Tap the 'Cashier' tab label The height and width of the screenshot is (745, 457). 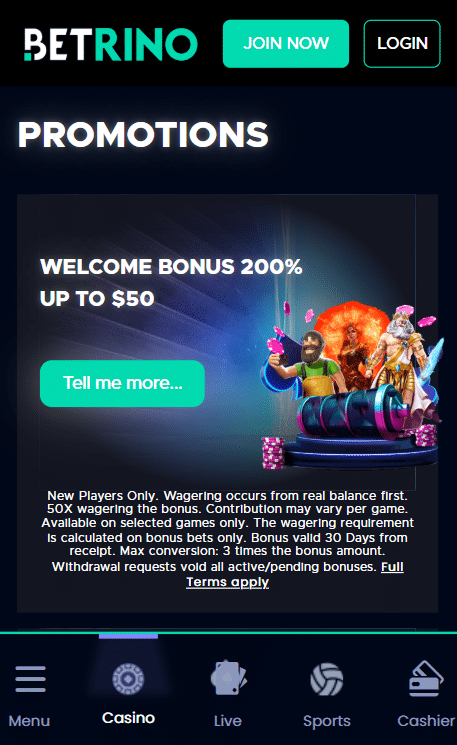point(426,721)
